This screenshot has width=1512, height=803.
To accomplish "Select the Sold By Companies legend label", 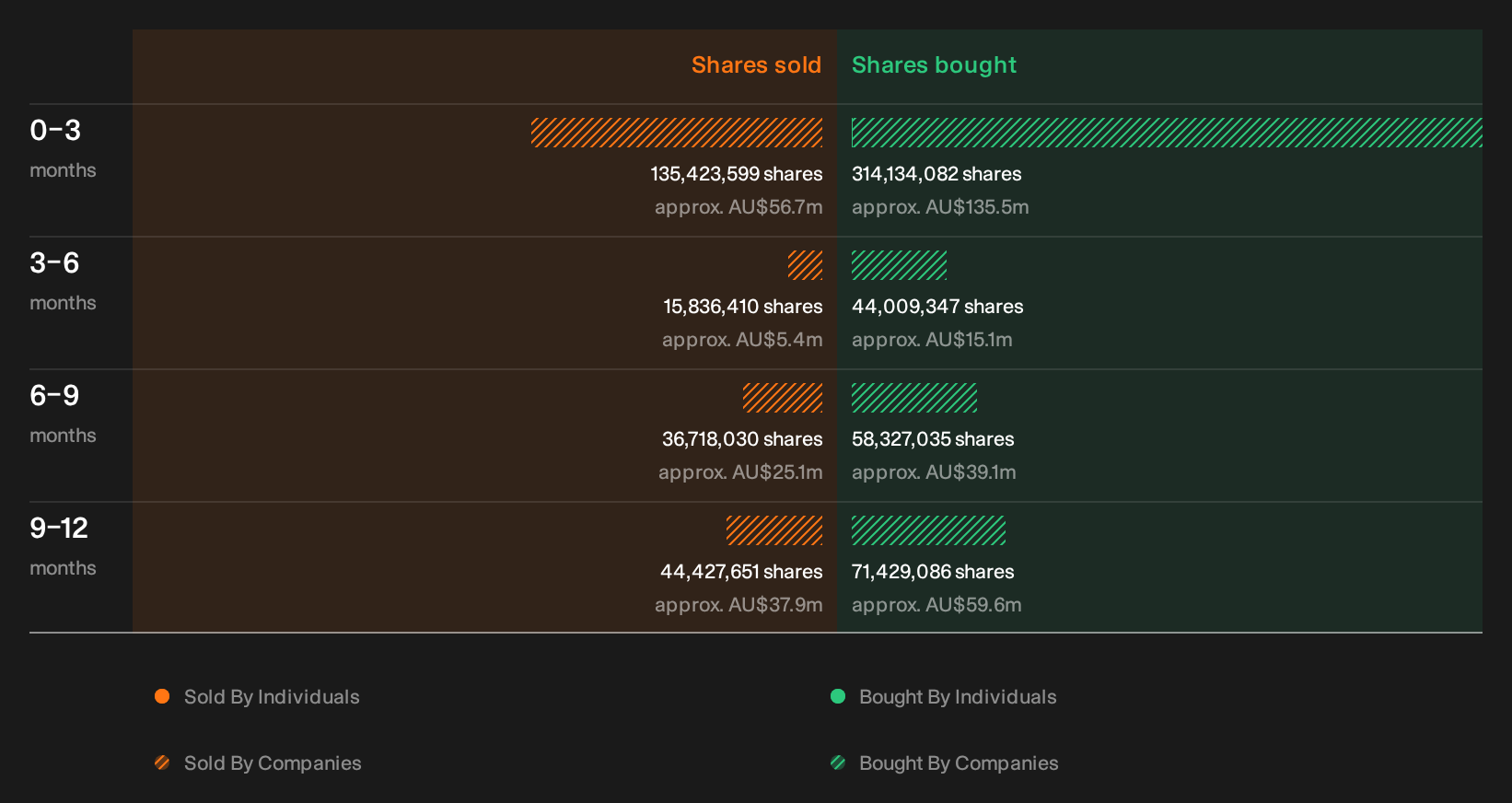I will (273, 763).
